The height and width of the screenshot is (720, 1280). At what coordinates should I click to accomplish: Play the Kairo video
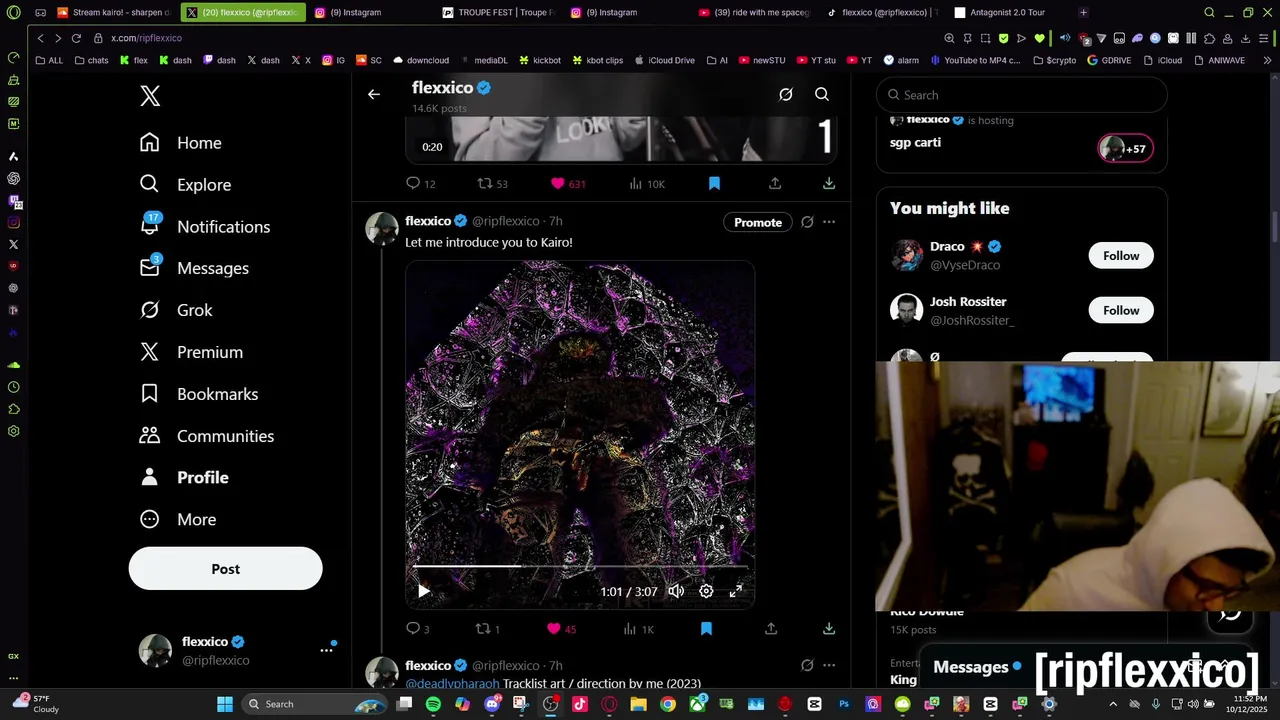tap(424, 591)
